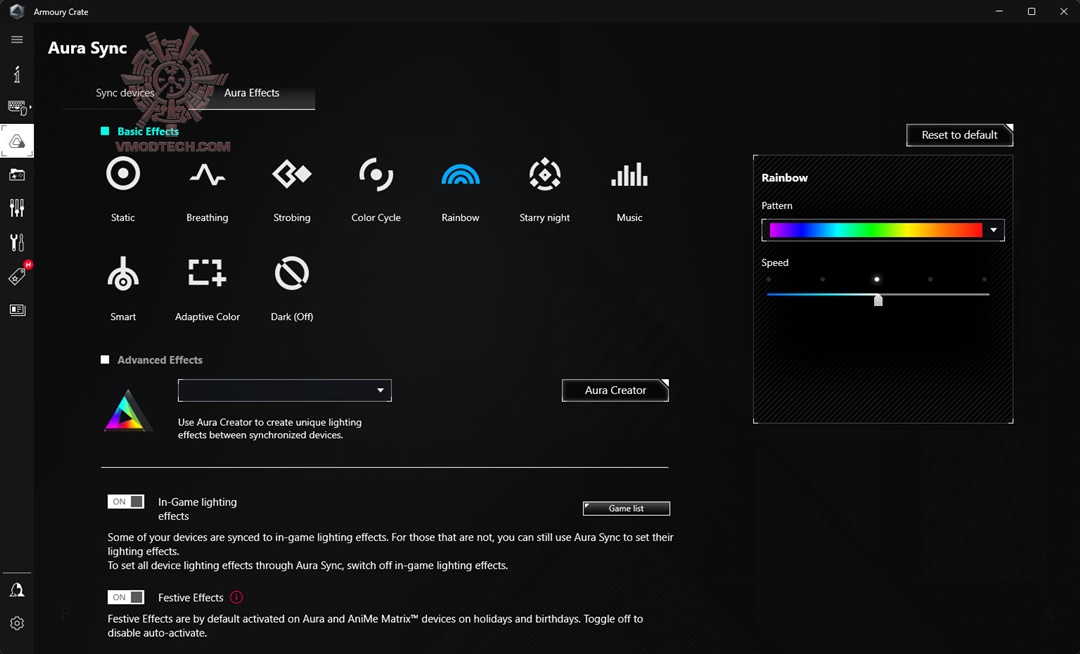The height and width of the screenshot is (654, 1080).
Task: Pick the Smart effect icon
Action: [123, 273]
